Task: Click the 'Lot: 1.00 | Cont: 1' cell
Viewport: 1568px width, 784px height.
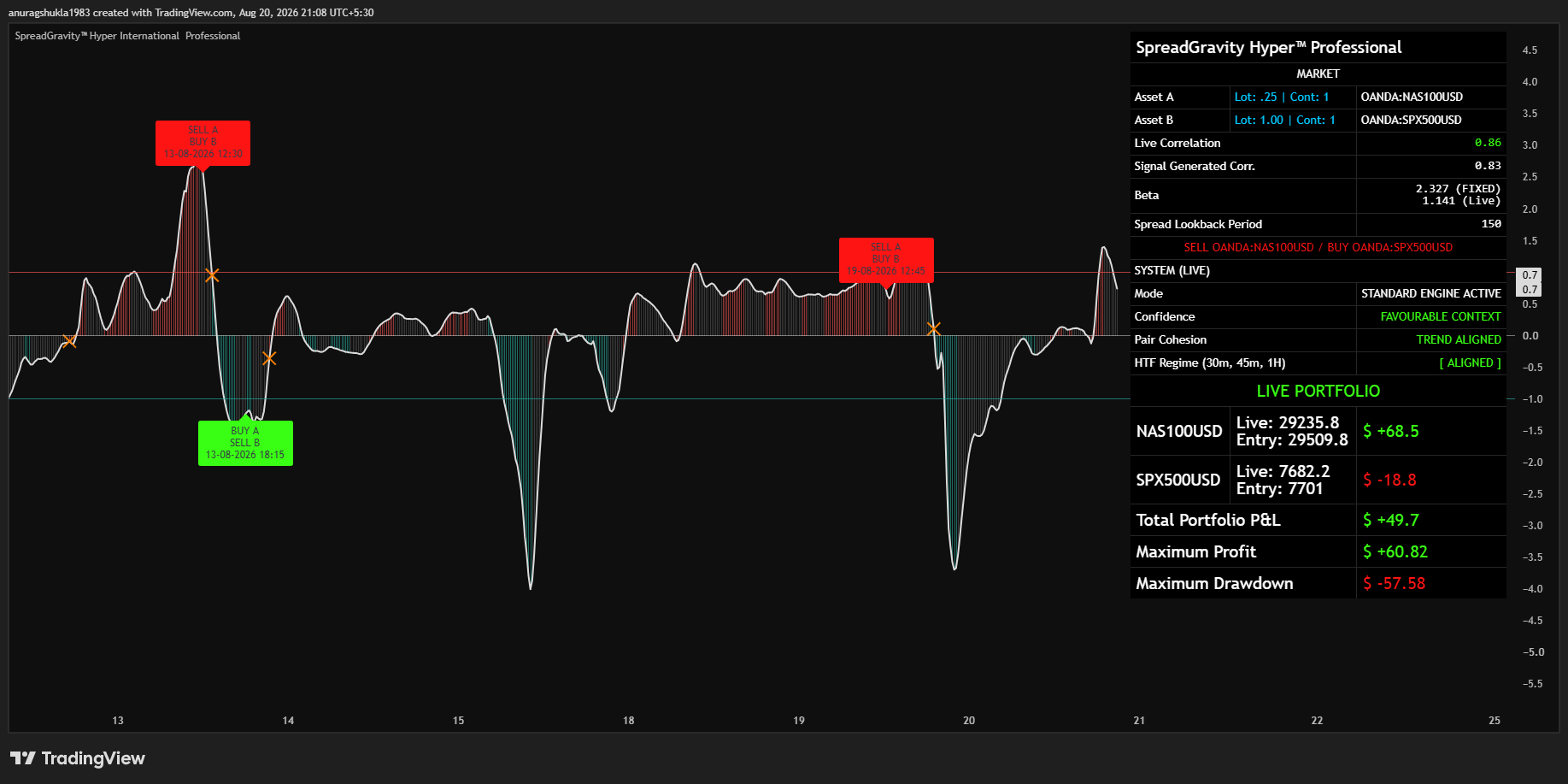Action: click(1284, 121)
